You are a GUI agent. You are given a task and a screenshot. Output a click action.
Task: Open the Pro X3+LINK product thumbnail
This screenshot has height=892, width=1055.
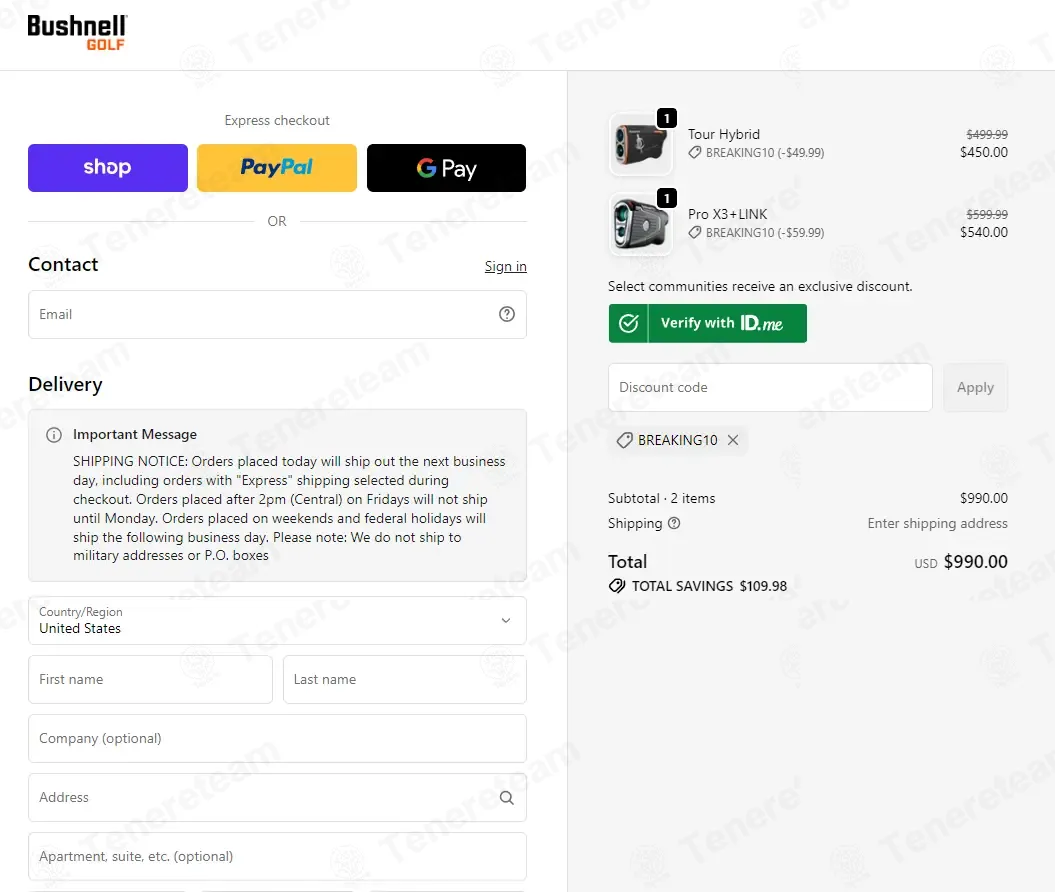tap(641, 224)
